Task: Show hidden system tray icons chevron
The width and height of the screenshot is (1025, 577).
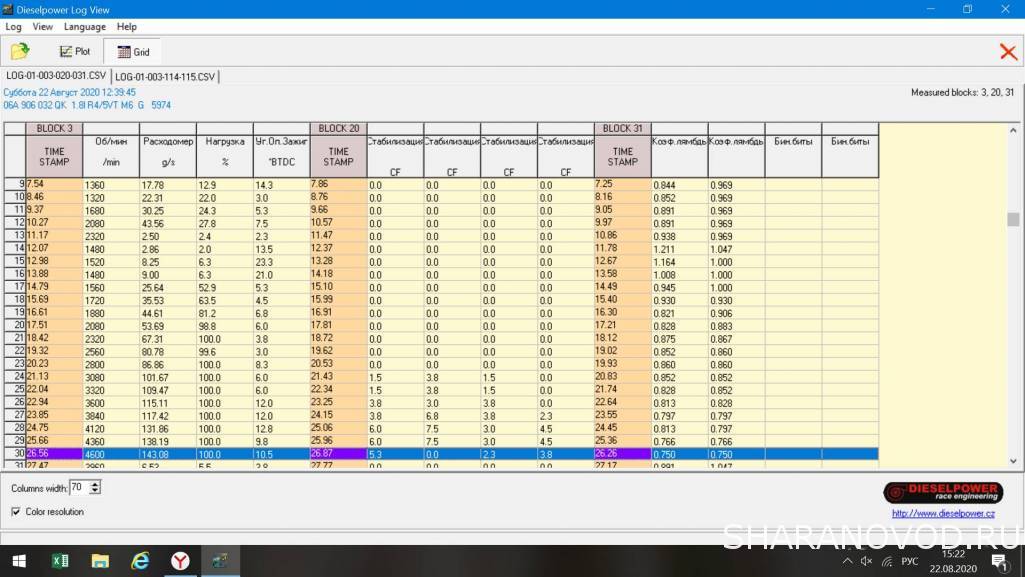Action: pos(848,561)
